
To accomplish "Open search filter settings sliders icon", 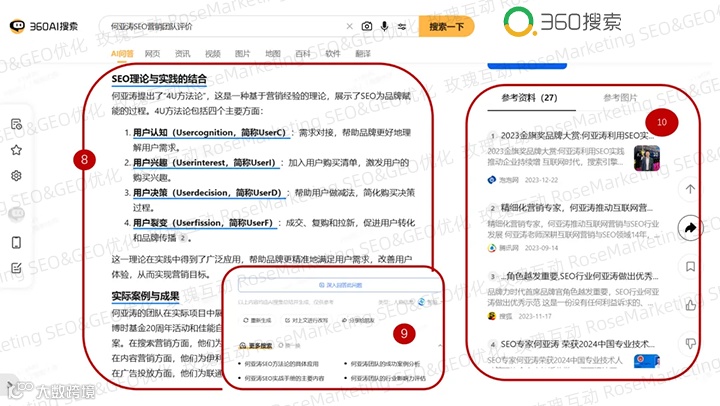I will pos(402,26).
